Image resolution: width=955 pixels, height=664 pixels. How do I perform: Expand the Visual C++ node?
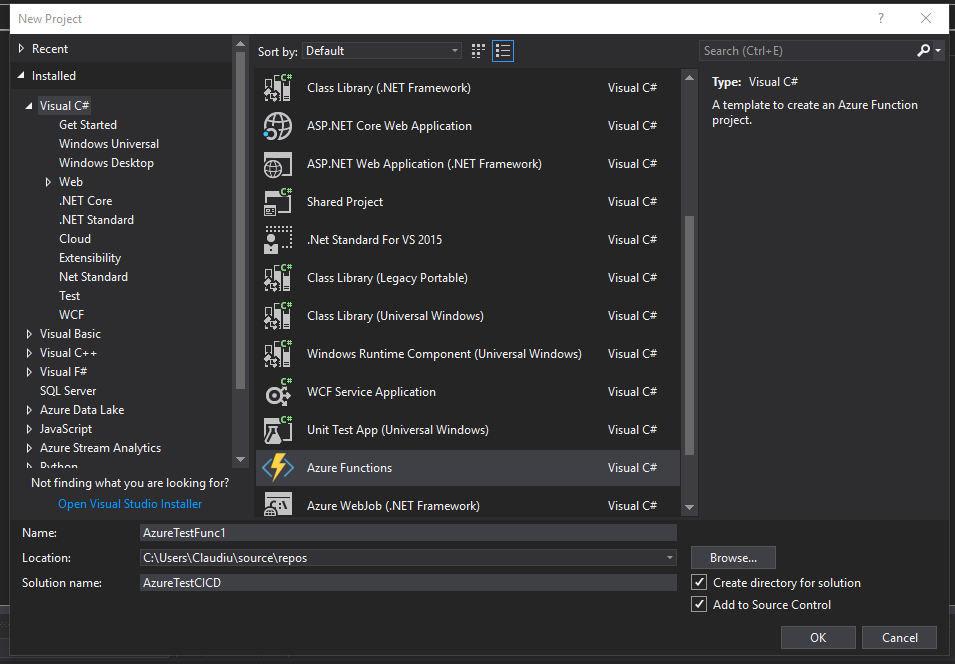(x=29, y=353)
